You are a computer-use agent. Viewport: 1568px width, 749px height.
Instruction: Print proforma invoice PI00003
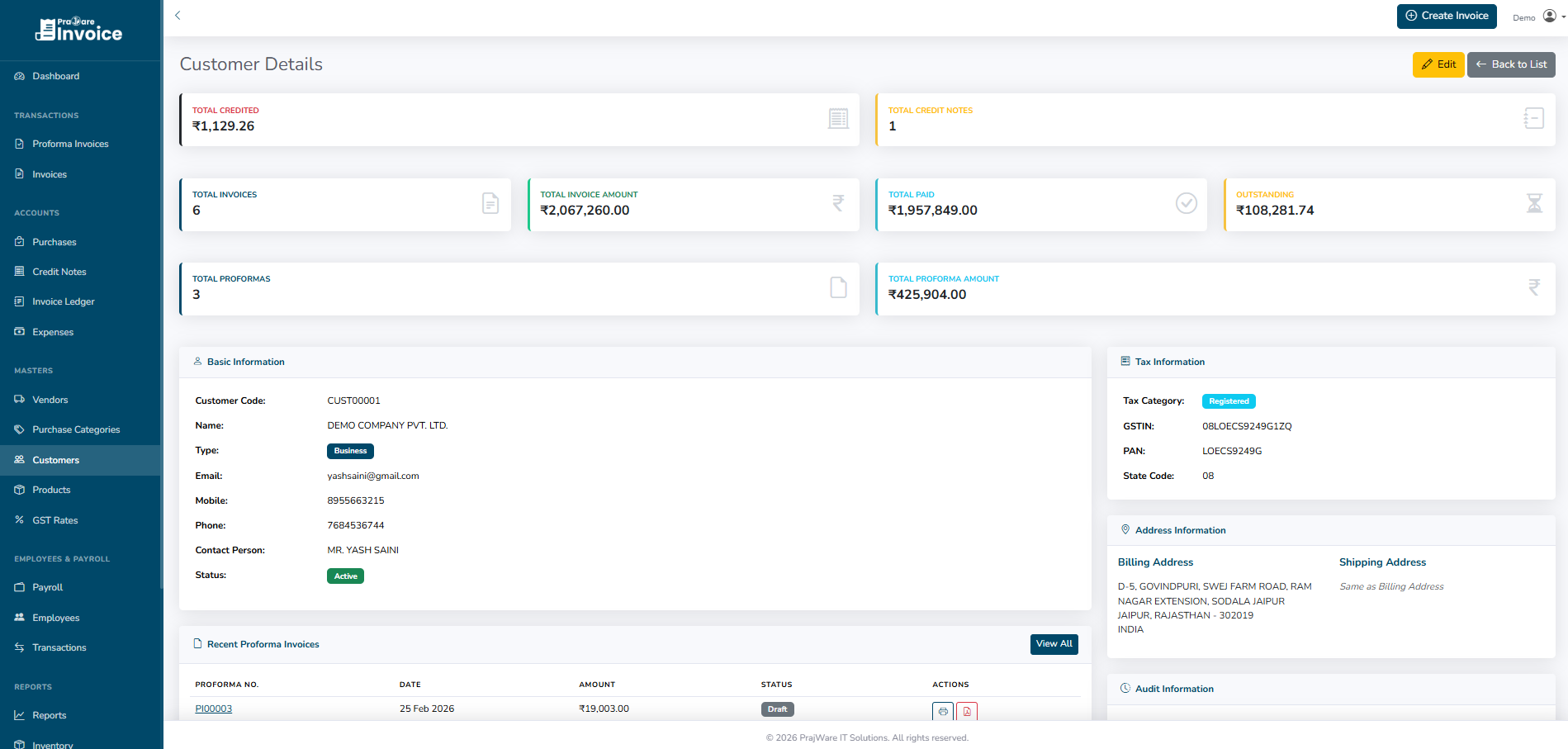(x=942, y=711)
